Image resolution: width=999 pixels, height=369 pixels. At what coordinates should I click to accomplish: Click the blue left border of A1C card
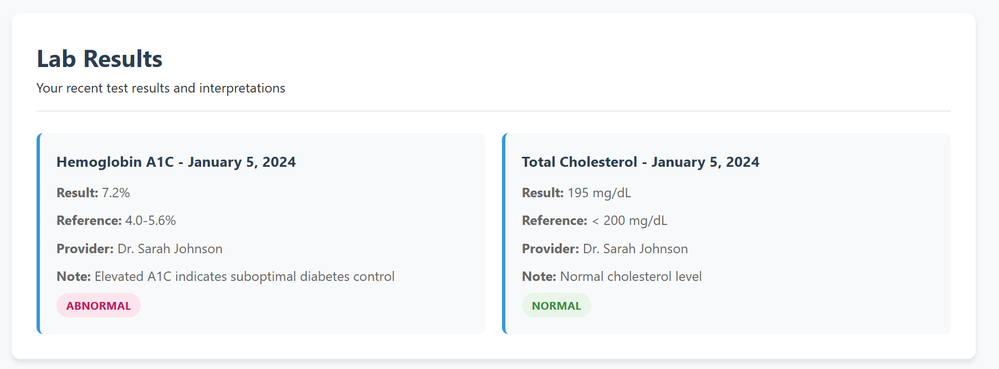click(x=38, y=233)
